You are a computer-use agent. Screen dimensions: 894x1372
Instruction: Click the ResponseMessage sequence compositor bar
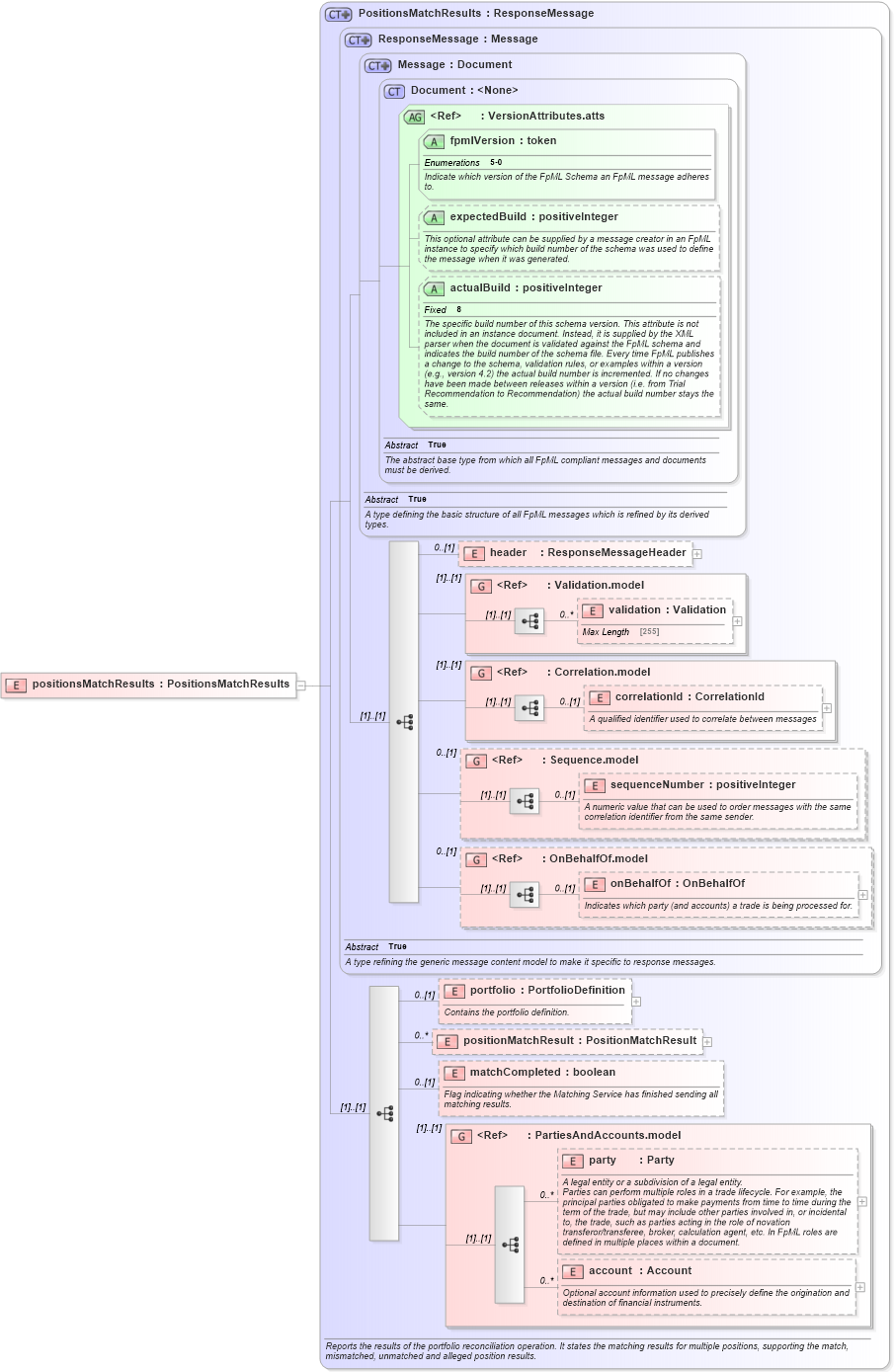tap(404, 722)
